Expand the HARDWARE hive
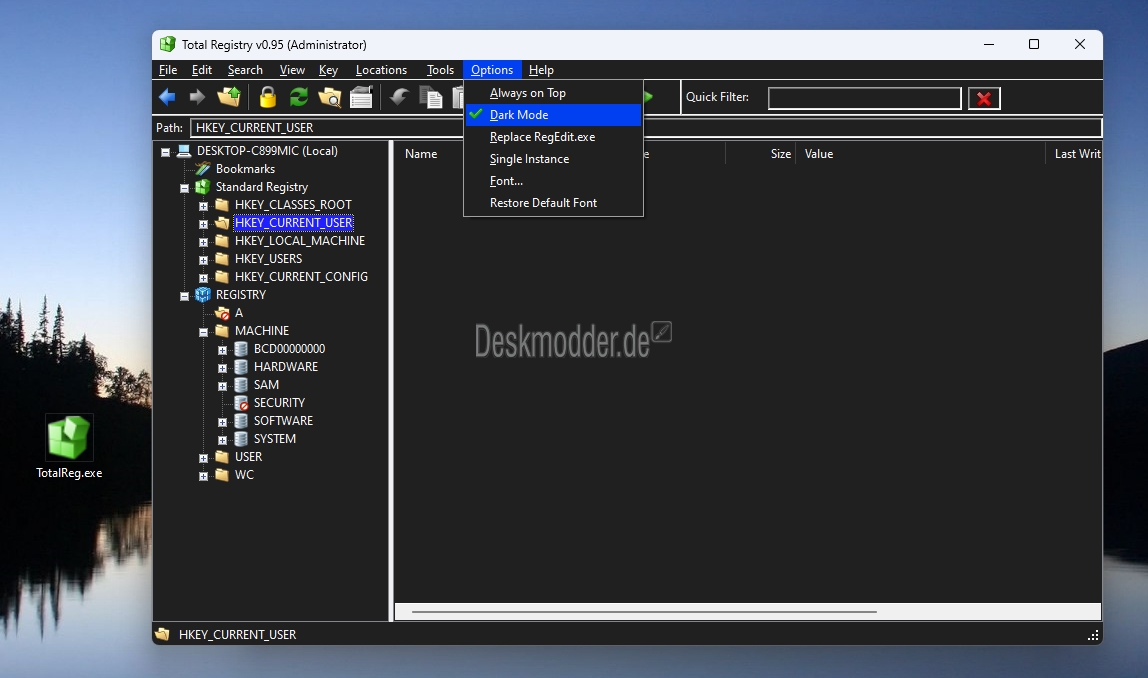Image resolution: width=1148 pixels, height=678 pixels. pyautogui.click(x=223, y=368)
